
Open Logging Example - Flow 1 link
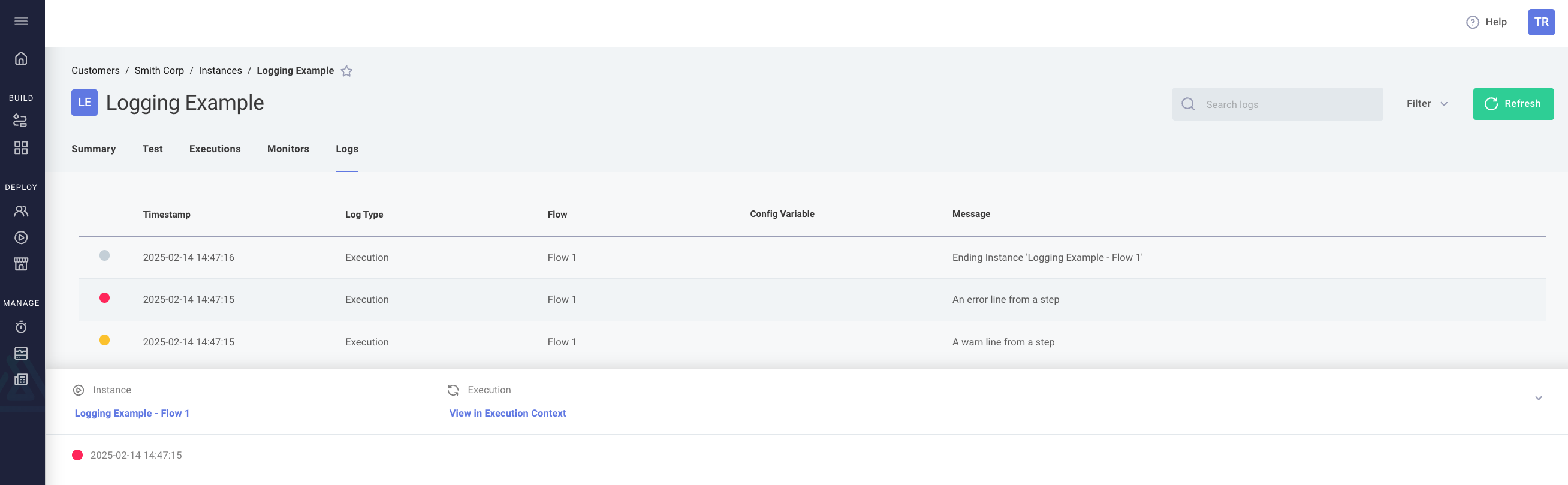[132, 414]
